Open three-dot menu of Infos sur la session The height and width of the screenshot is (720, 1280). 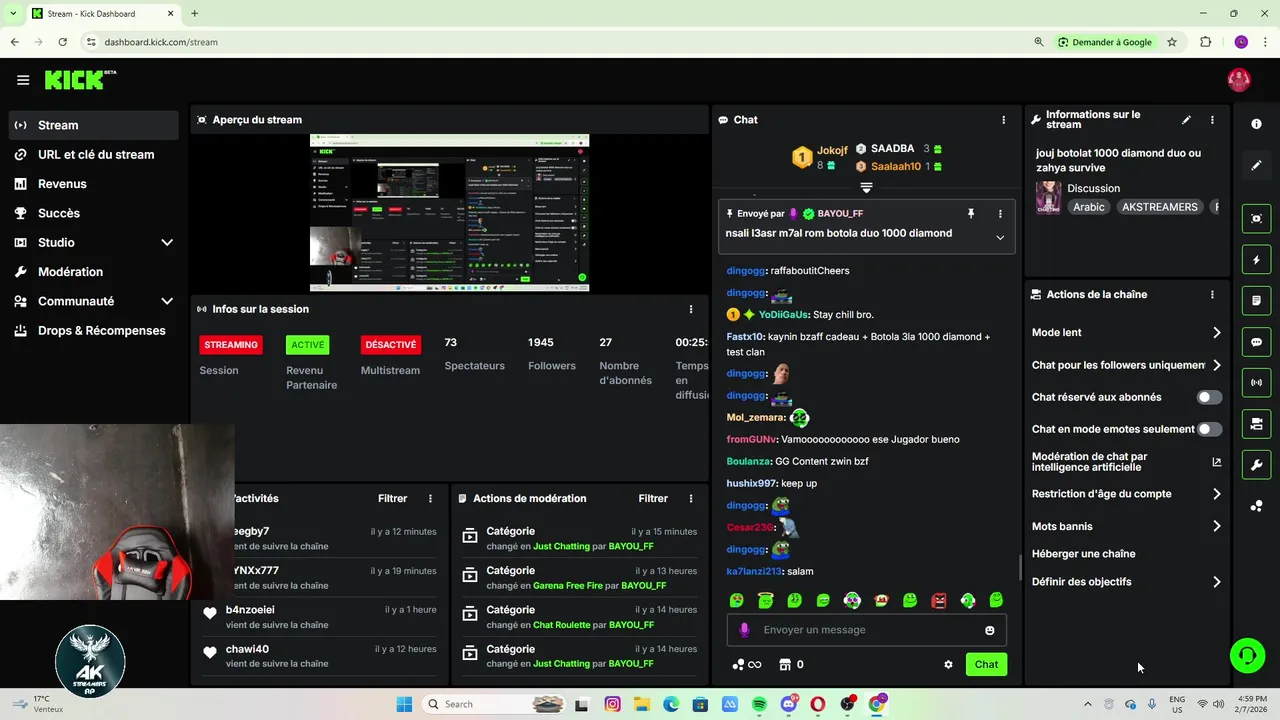pyautogui.click(x=690, y=309)
